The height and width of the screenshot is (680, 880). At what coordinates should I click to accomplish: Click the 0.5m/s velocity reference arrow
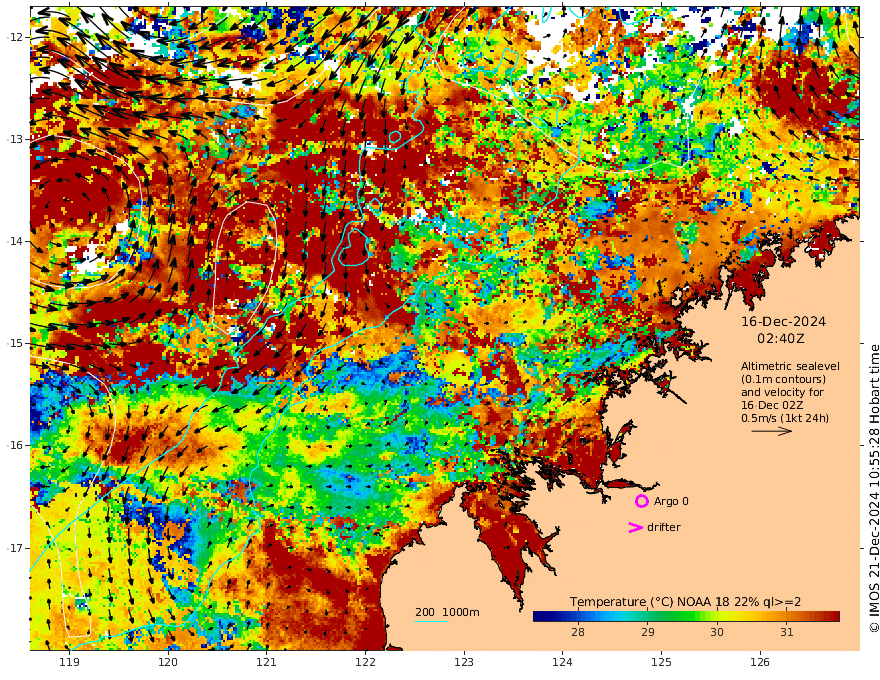(772, 431)
